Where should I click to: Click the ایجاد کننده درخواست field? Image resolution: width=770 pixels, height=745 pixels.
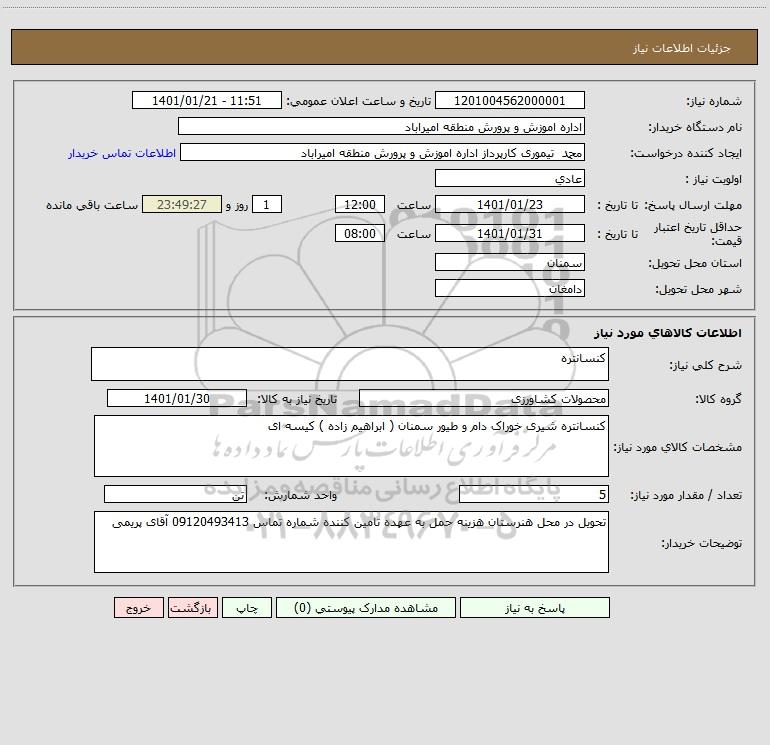382,152
